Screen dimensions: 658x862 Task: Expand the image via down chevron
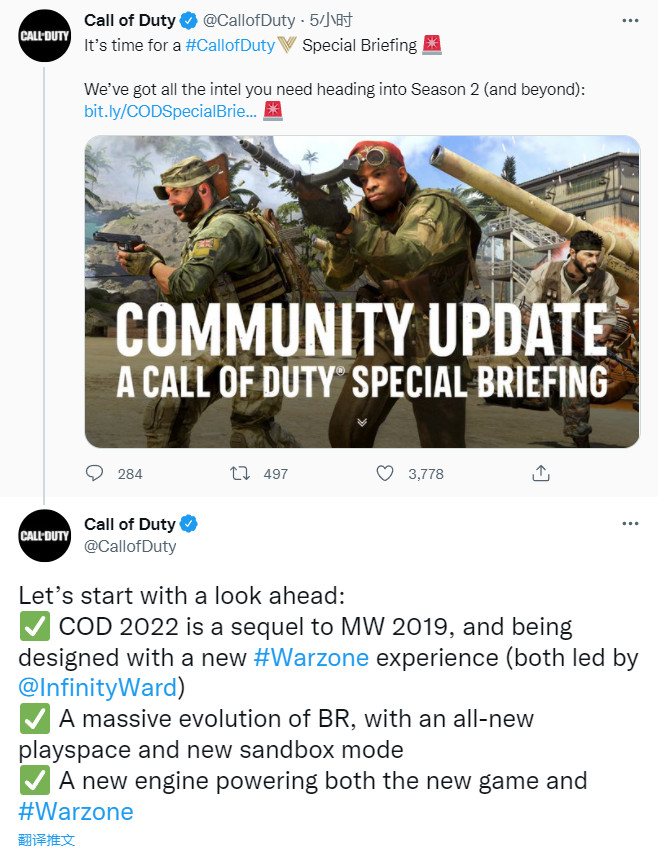pyautogui.click(x=362, y=422)
